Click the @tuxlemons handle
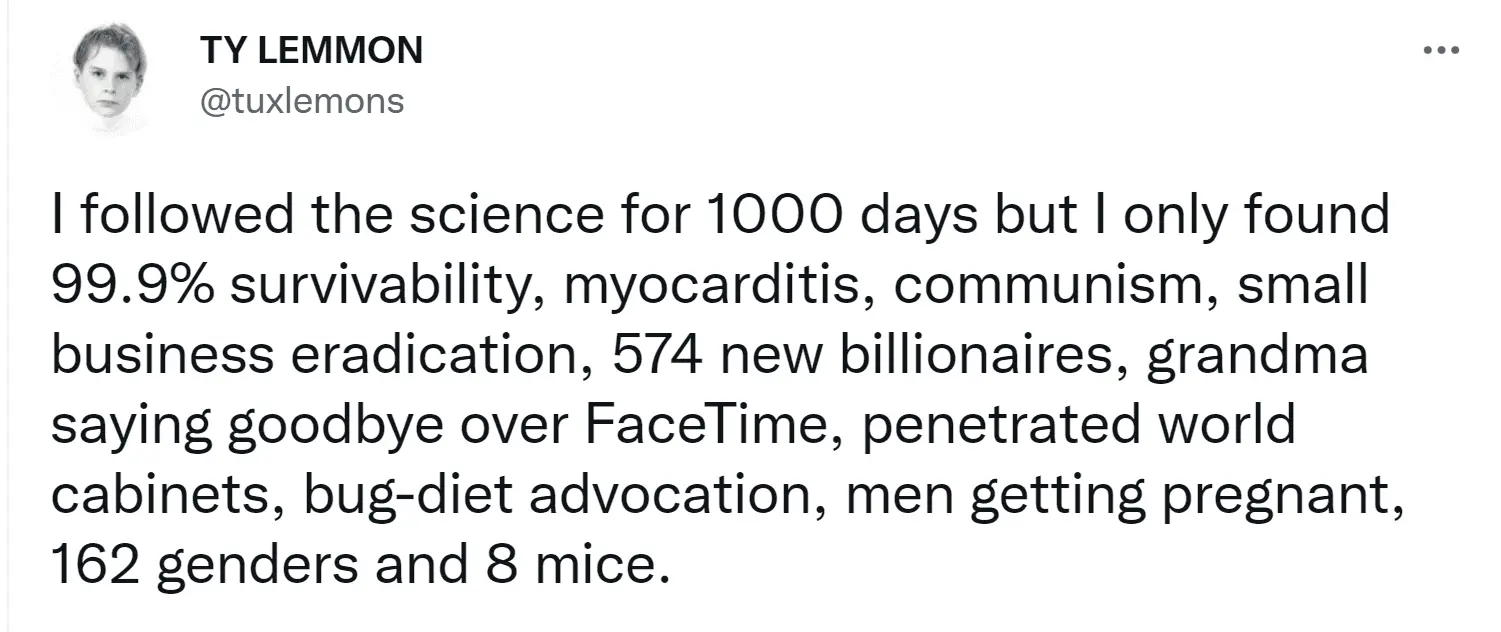Image resolution: width=1501 pixels, height=632 pixels. (x=303, y=101)
